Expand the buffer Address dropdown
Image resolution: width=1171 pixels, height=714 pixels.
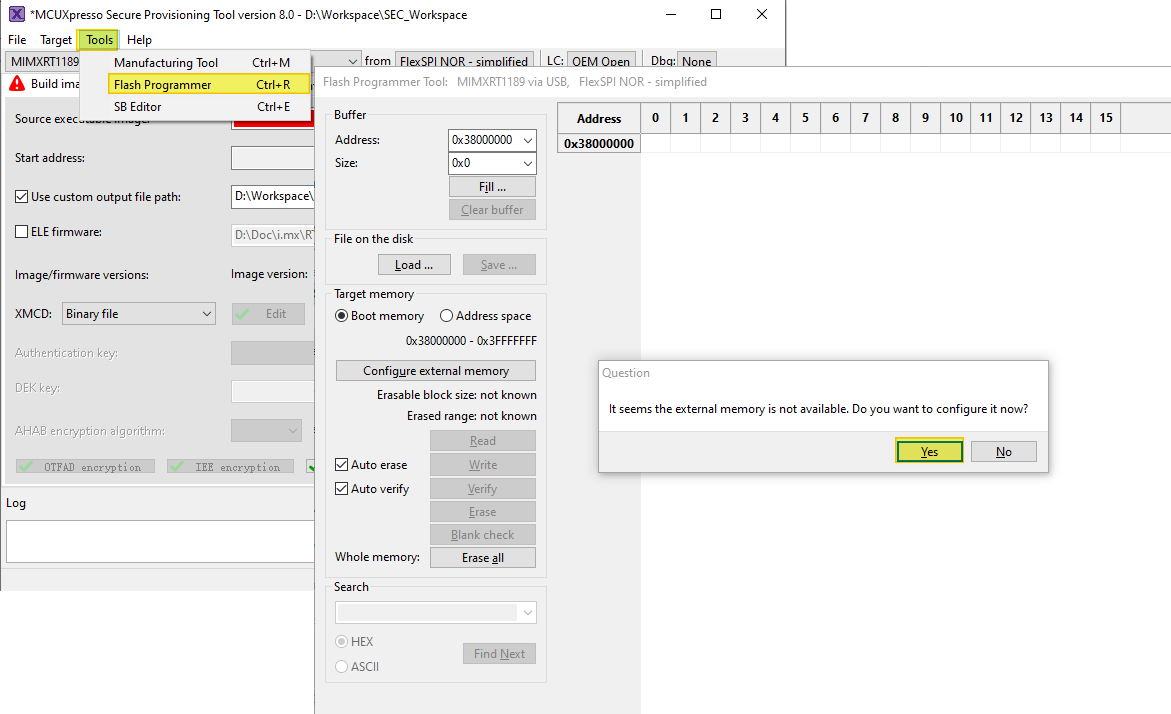(527, 141)
